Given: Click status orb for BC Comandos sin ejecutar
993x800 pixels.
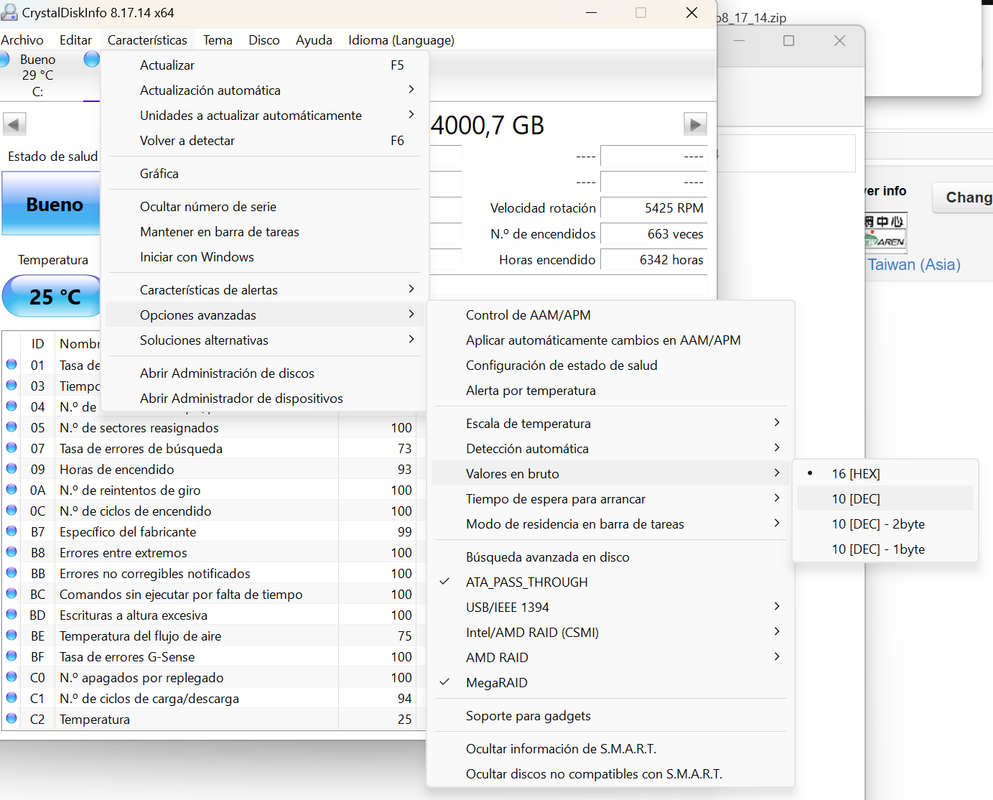Looking at the screenshot, I should pos(11,594).
